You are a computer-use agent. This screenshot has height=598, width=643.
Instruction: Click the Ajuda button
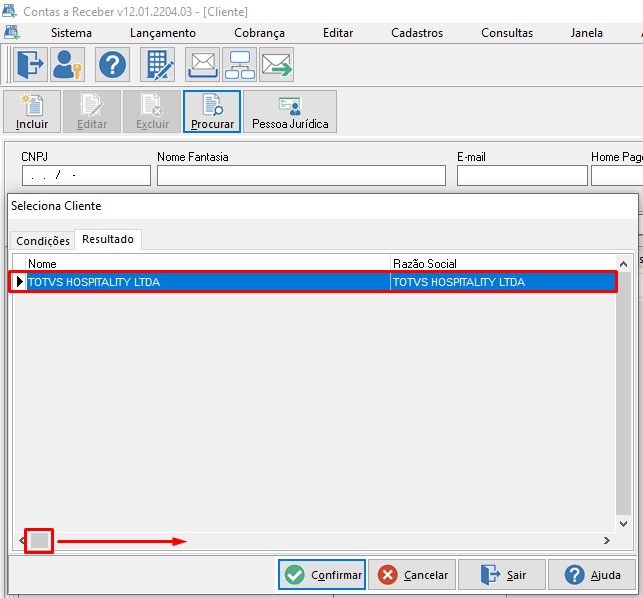tap(592, 575)
